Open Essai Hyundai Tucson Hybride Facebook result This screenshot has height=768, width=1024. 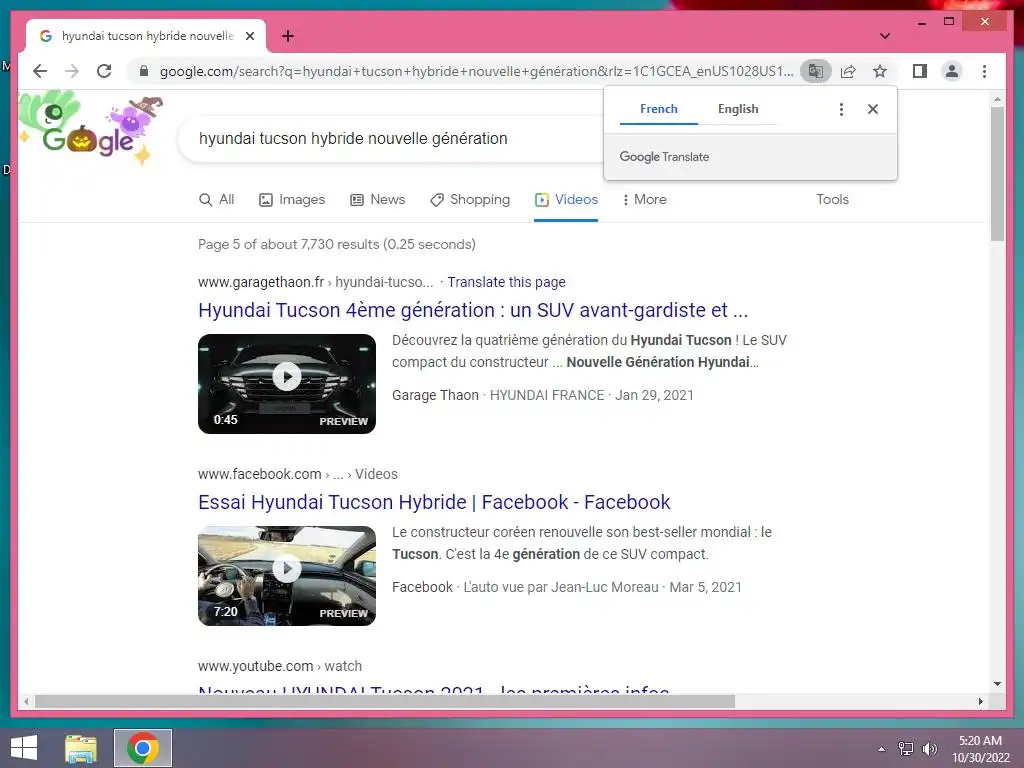pos(434,502)
